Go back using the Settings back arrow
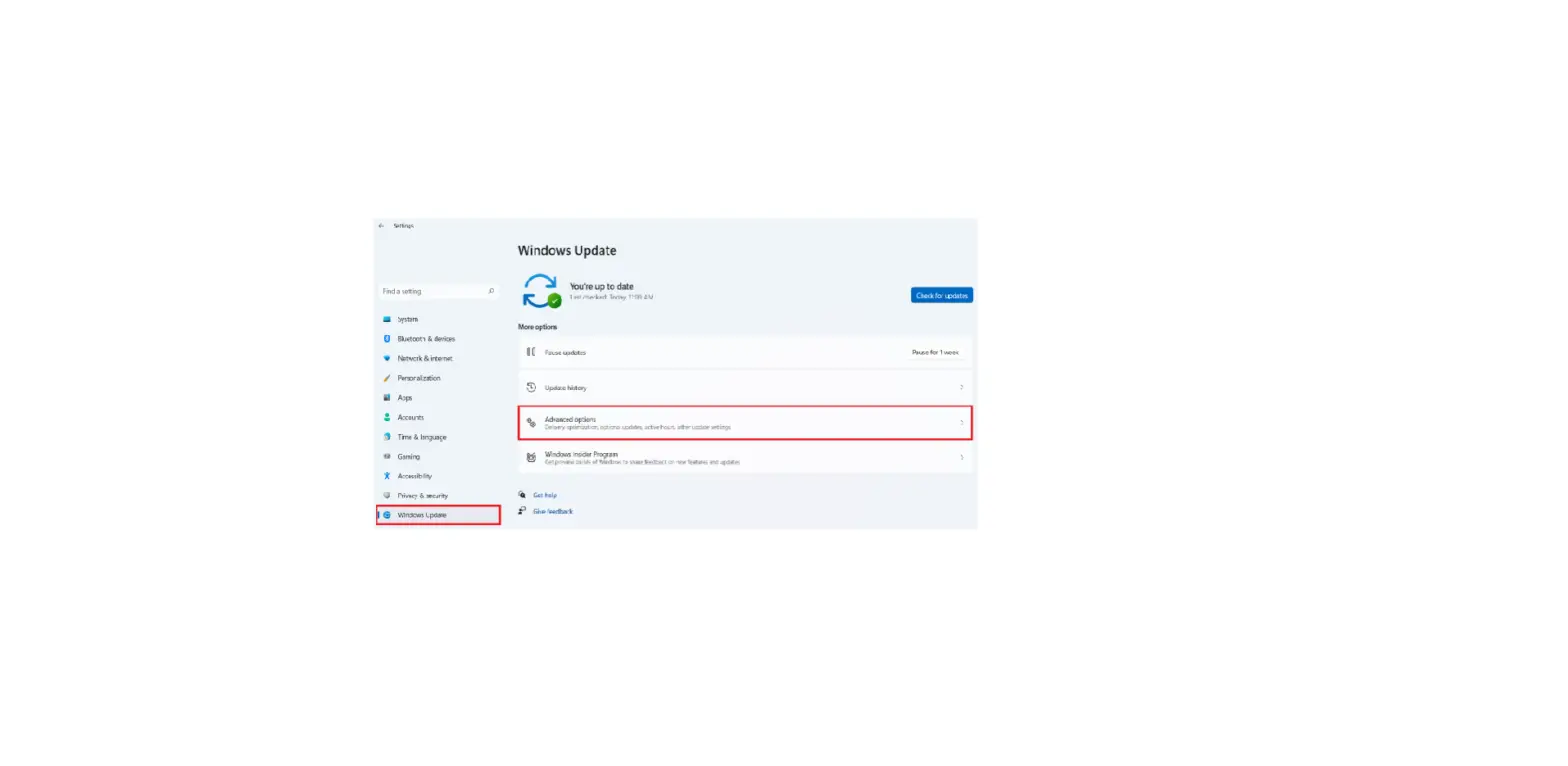The image size is (1568, 766). (381, 226)
